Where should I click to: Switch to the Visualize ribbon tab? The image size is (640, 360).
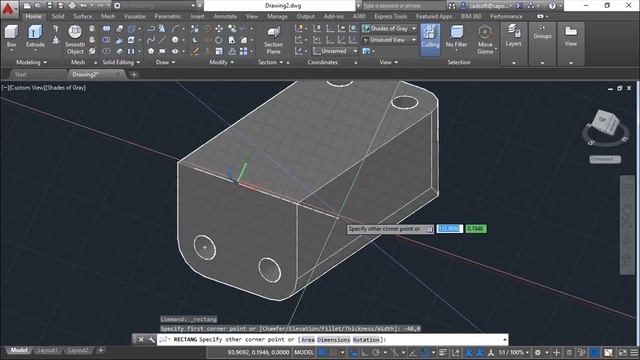coord(135,16)
